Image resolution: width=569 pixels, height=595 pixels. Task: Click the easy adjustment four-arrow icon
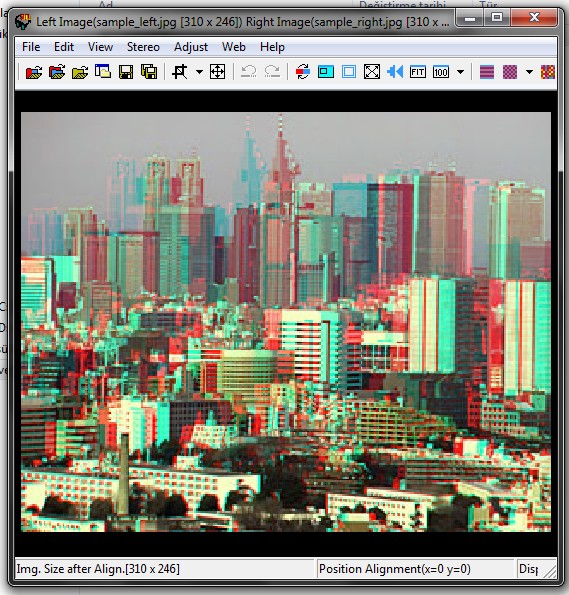coord(218,72)
